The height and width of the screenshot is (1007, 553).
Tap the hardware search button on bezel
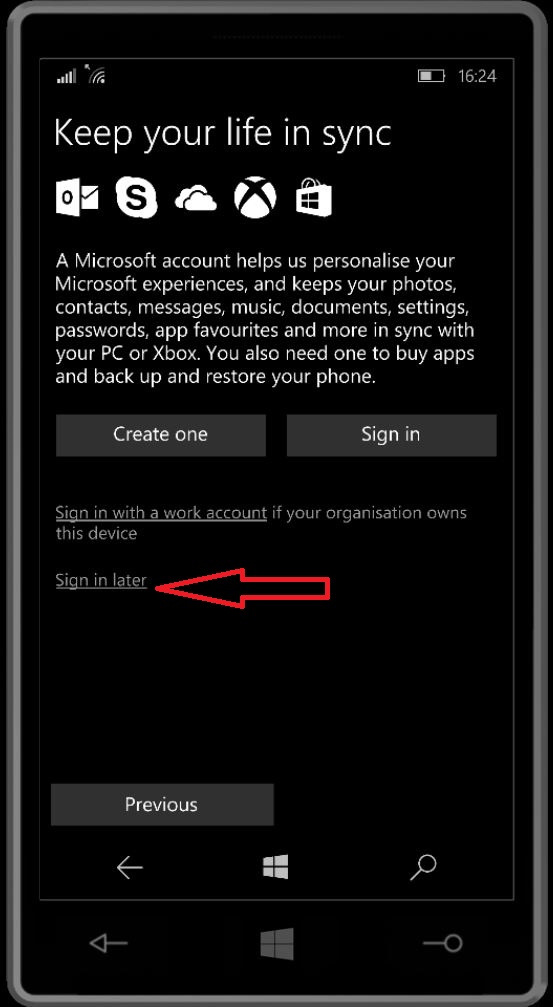coord(443,943)
